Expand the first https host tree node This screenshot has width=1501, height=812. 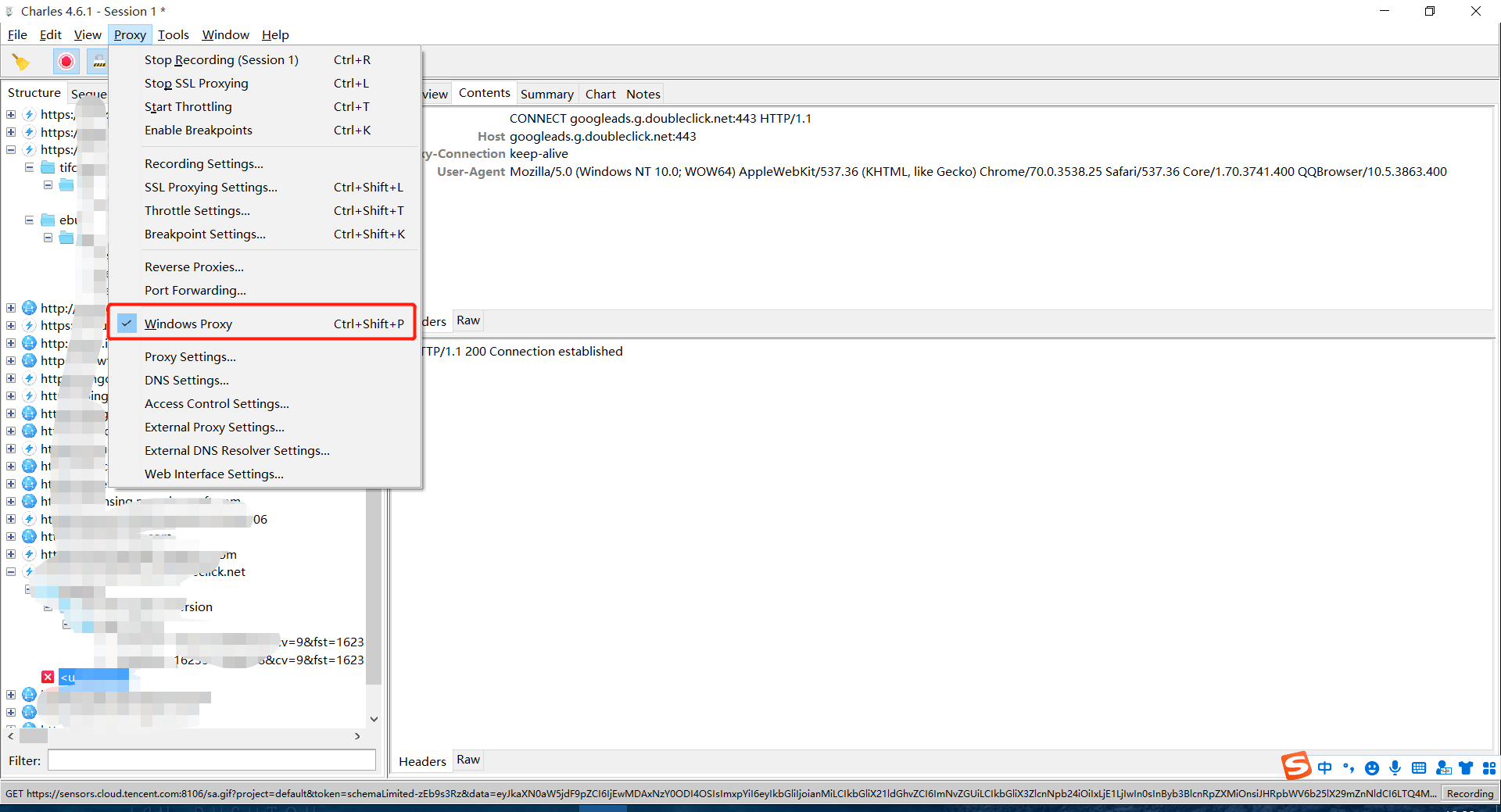11,115
